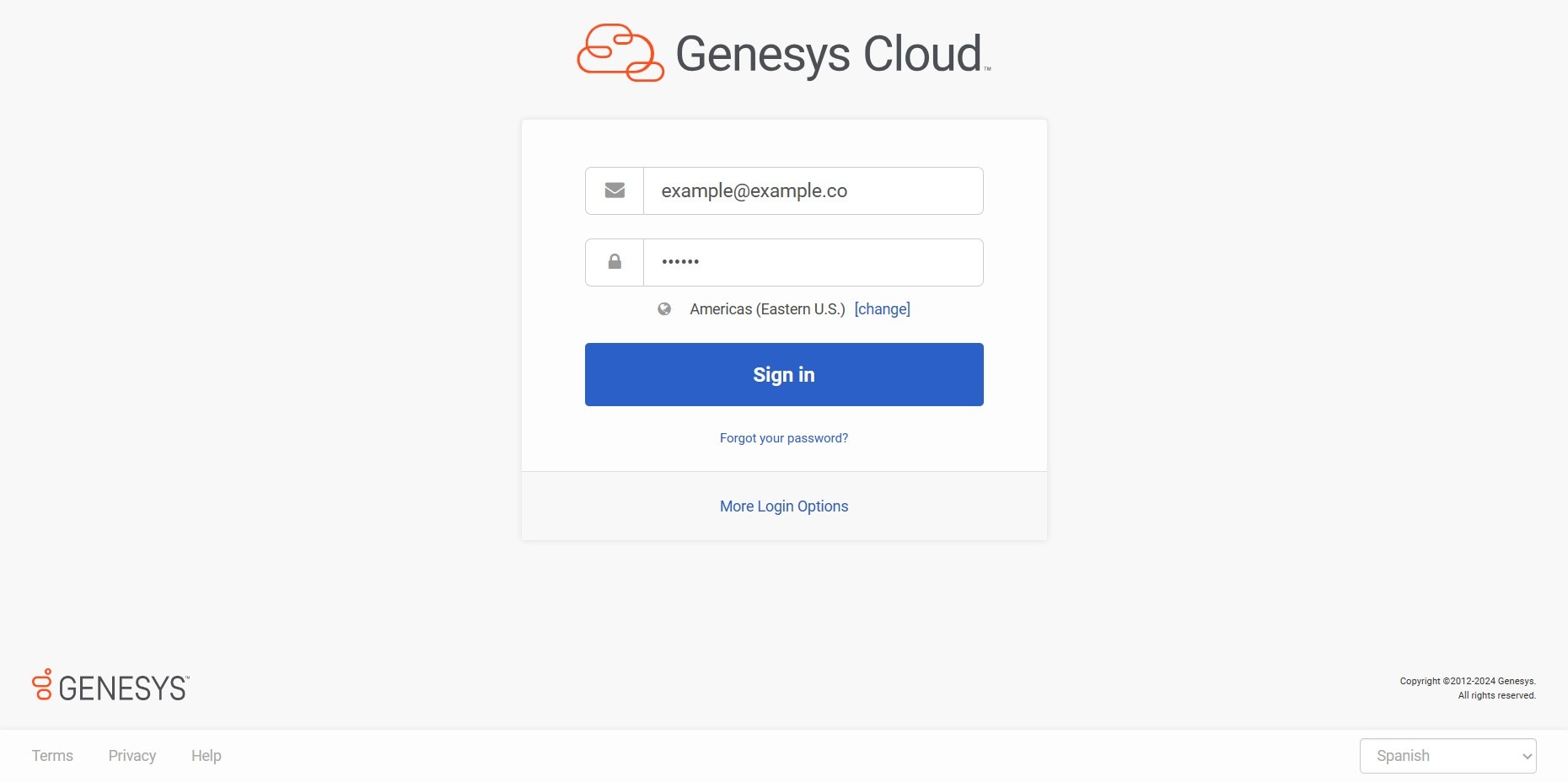Click the Genesys Cloud orange cloud logo

(x=620, y=52)
